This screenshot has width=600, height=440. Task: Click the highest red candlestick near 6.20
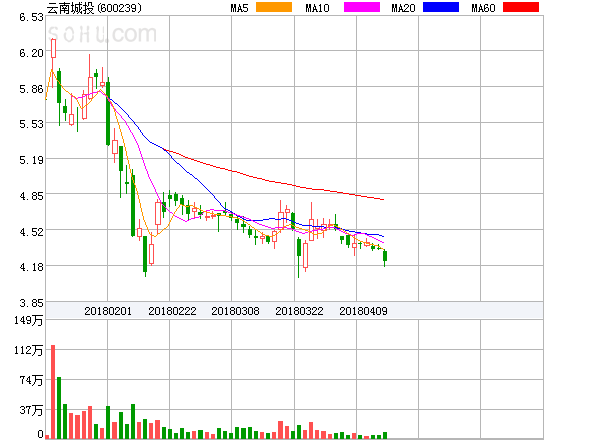(53, 49)
